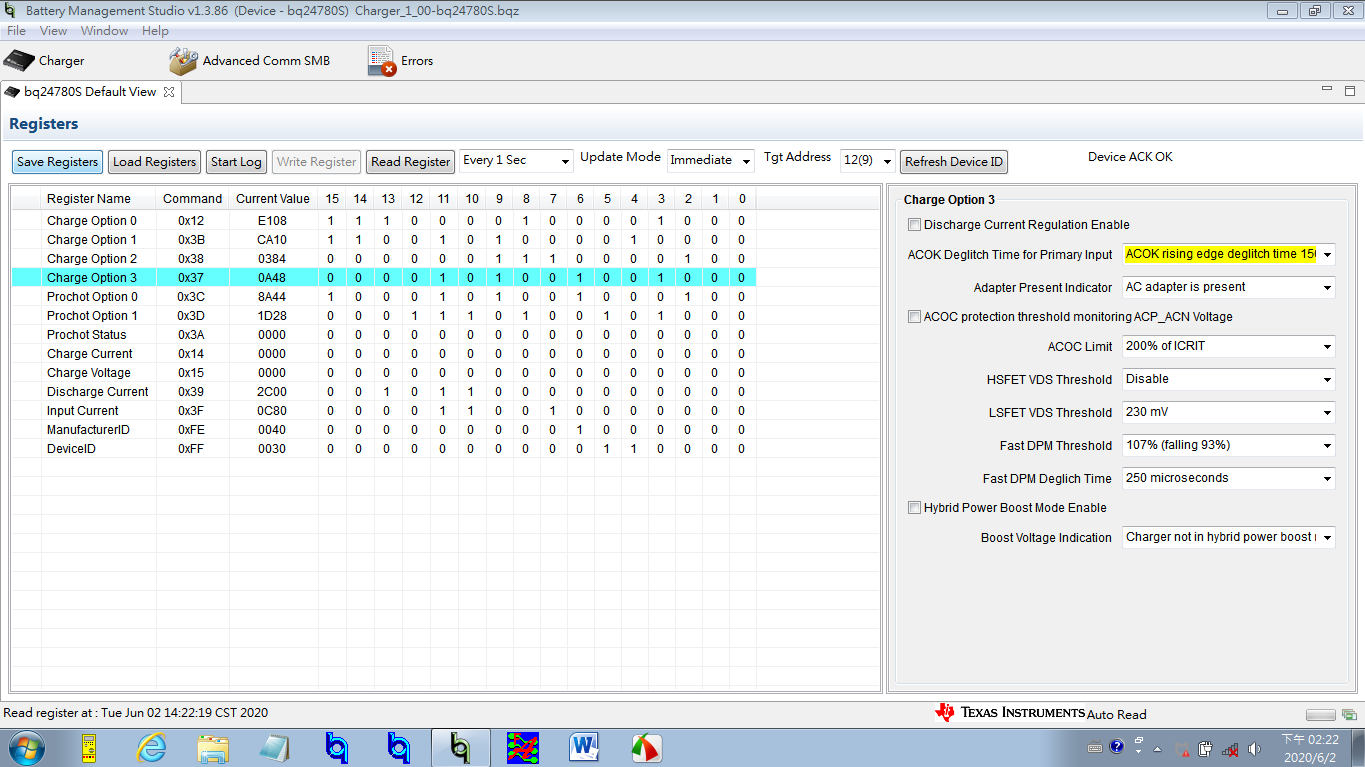Open the Charger view from the toolbar
This screenshot has height=767, width=1365.
[44, 61]
